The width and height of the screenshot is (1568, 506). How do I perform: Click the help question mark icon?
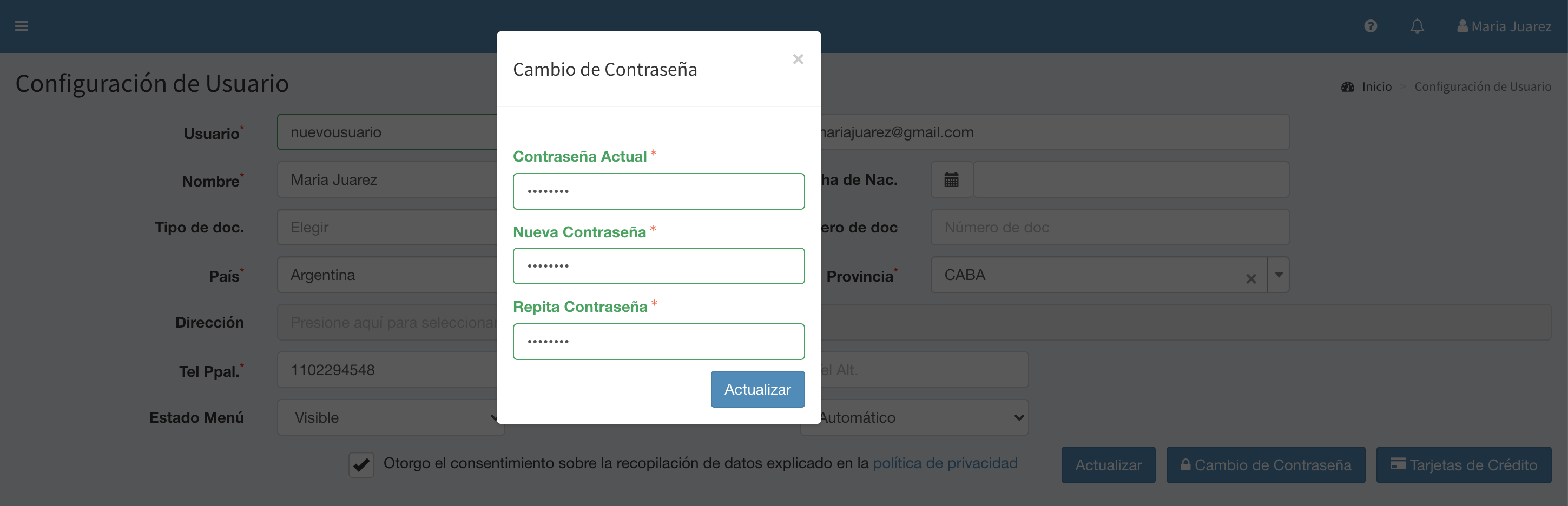(1370, 26)
